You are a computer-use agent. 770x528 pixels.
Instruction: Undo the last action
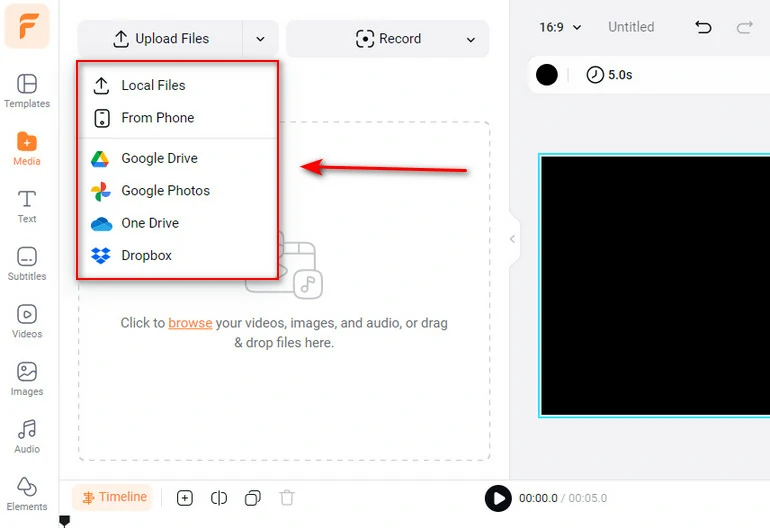(703, 27)
